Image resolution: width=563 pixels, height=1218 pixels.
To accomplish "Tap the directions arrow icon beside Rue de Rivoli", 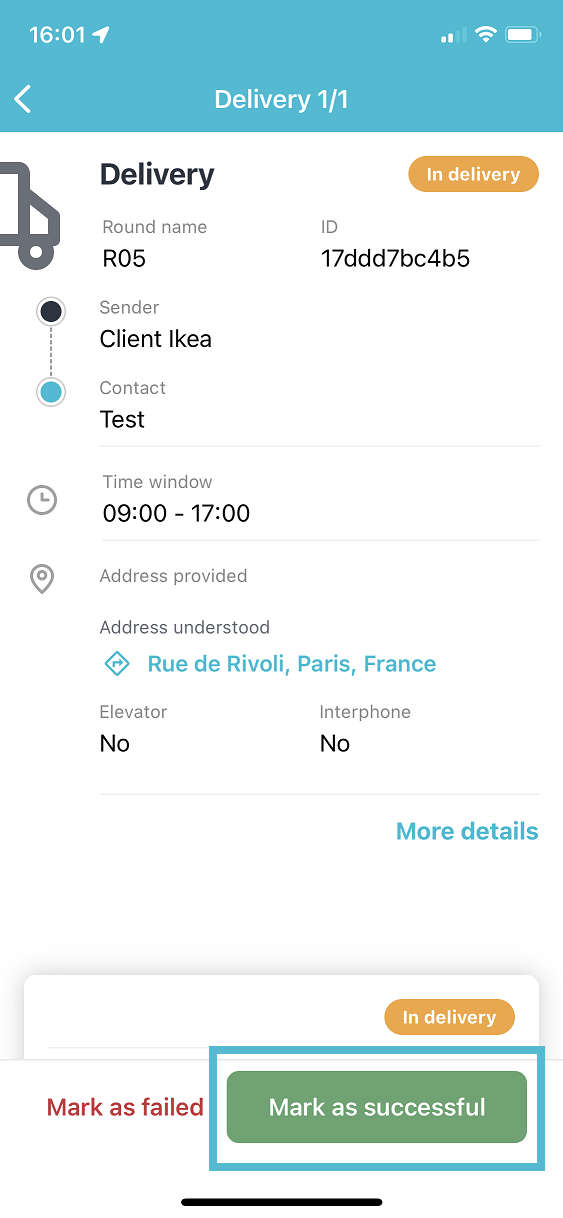I will point(118,664).
